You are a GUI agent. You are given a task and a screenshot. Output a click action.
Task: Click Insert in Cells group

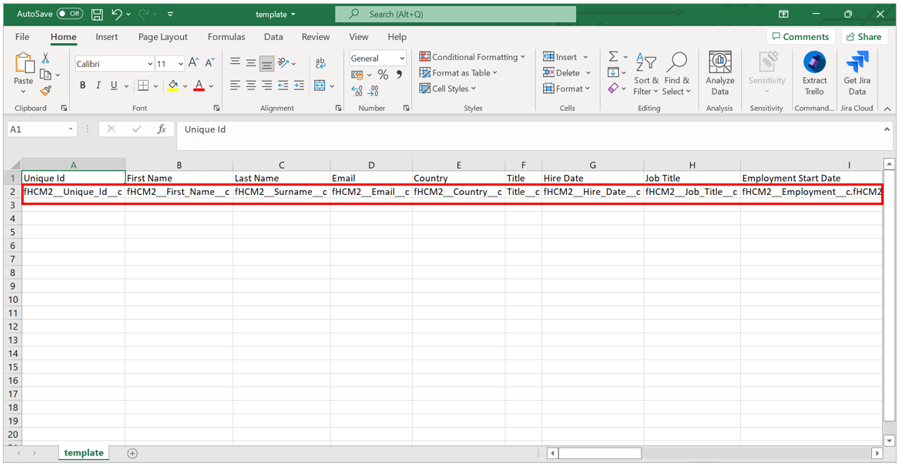[566, 56]
